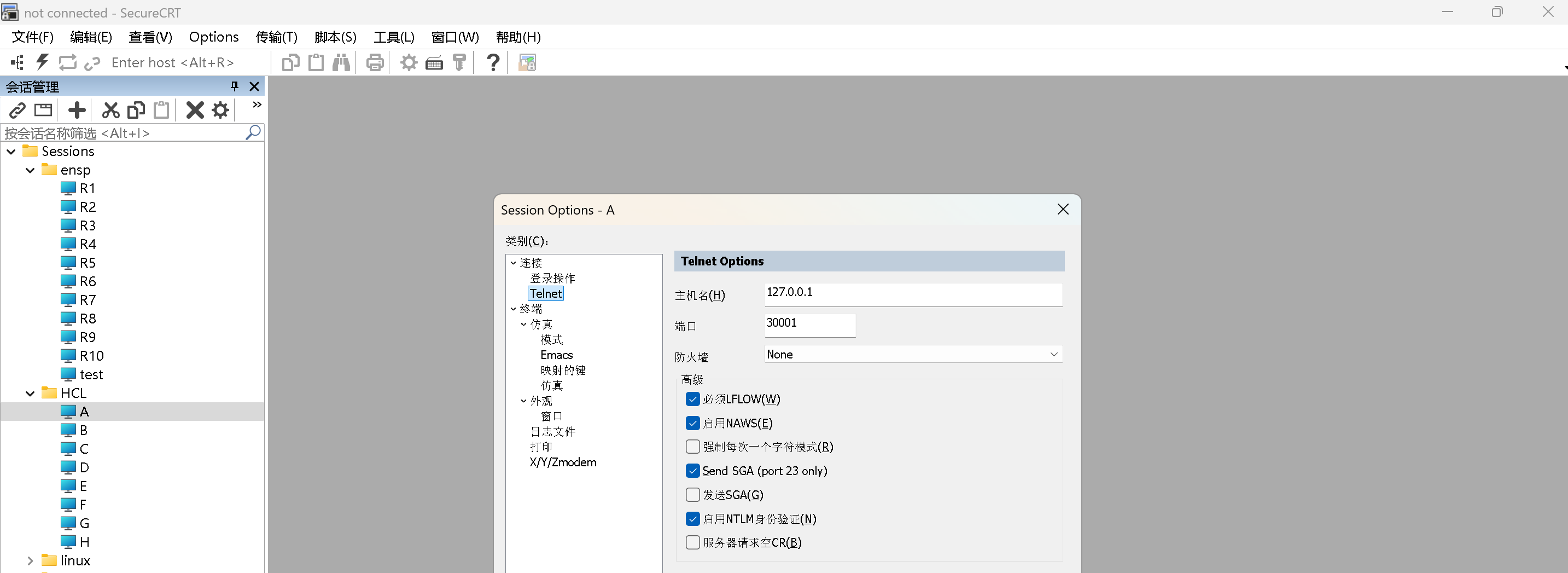Toggle Send SGA (port 23 only) checkbox
This screenshot has width=1568, height=573.
click(x=693, y=471)
